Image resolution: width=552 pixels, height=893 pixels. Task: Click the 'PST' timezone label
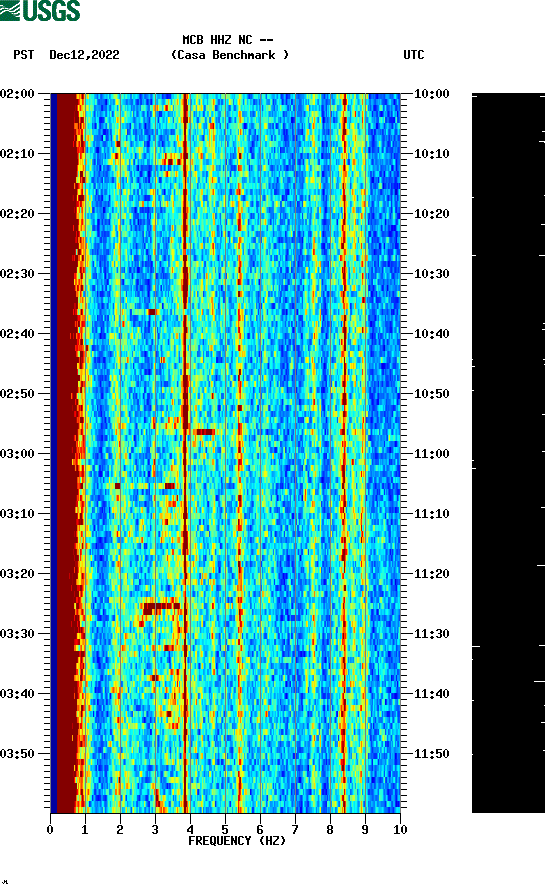[23, 55]
